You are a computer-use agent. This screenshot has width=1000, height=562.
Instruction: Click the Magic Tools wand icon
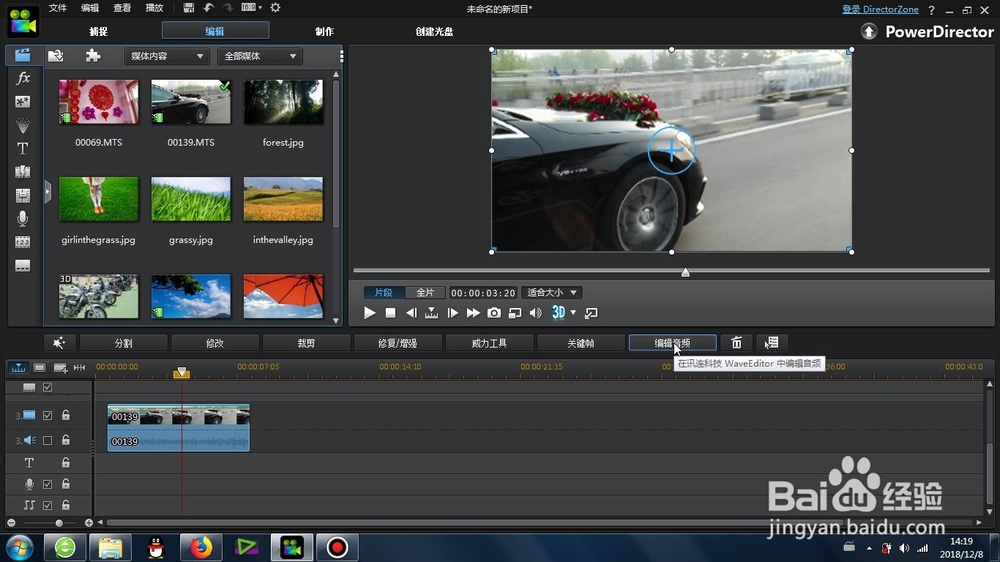59,343
